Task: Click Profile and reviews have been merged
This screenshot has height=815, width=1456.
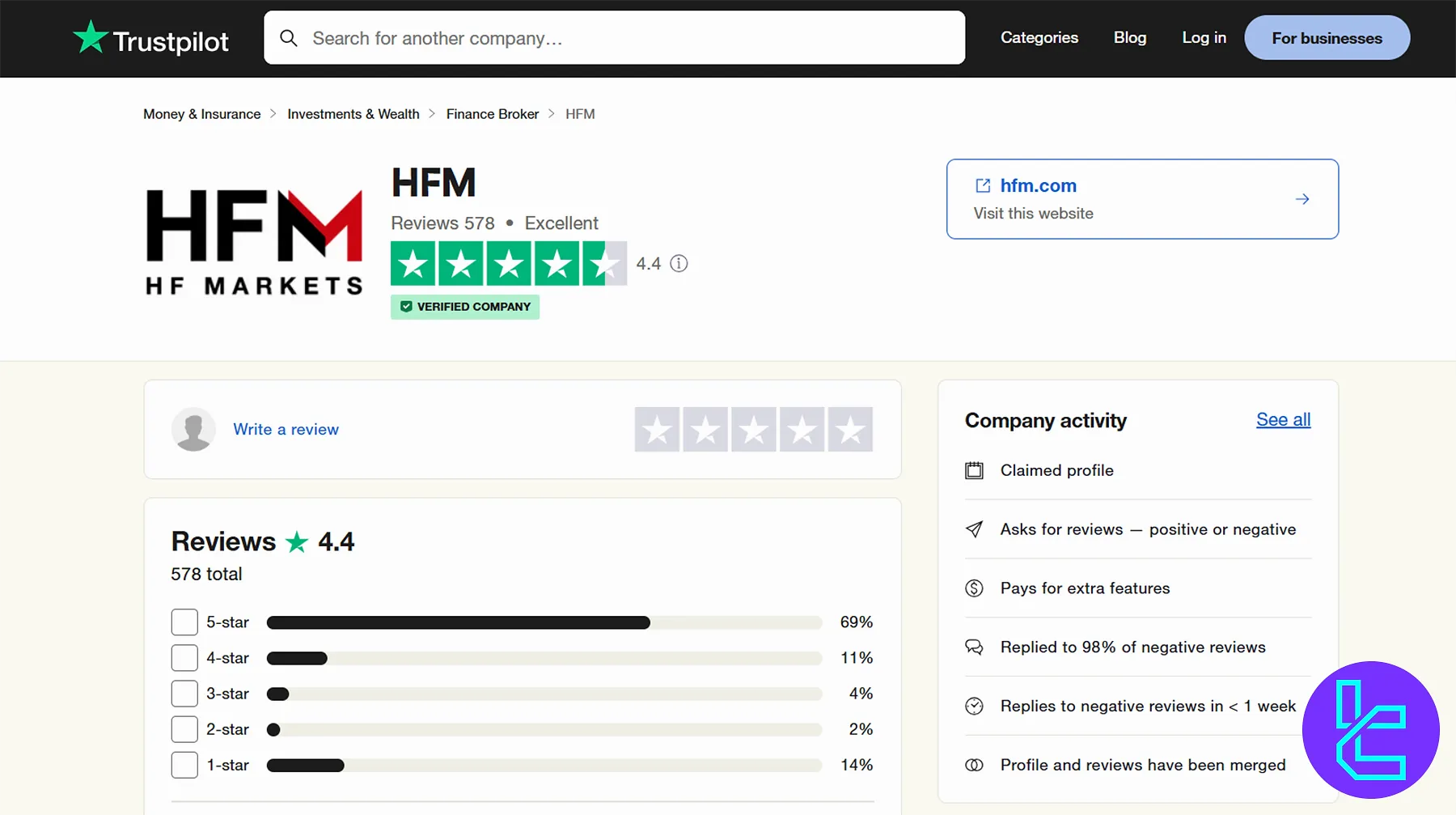Action: click(1143, 765)
